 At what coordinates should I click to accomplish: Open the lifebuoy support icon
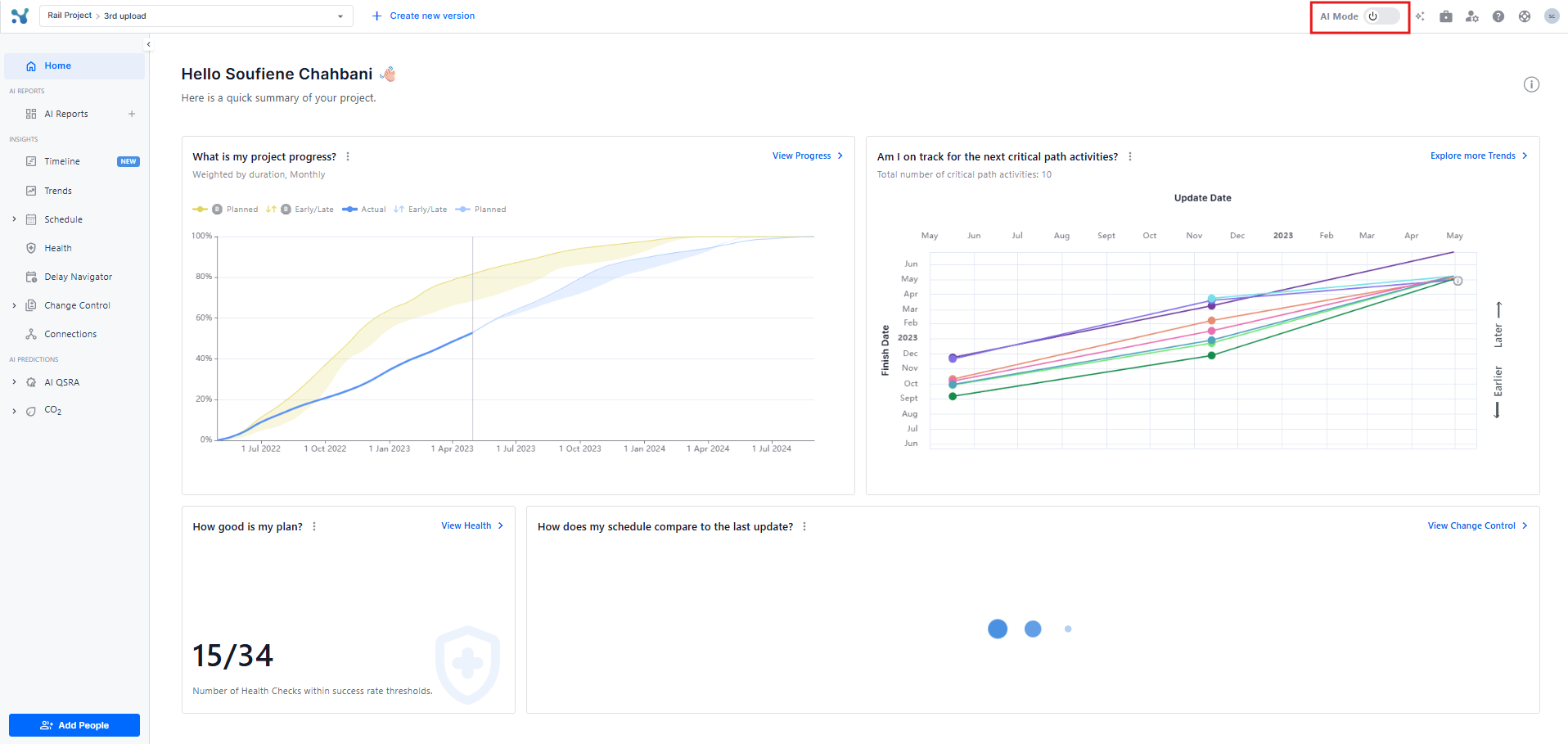[x=1525, y=16]
